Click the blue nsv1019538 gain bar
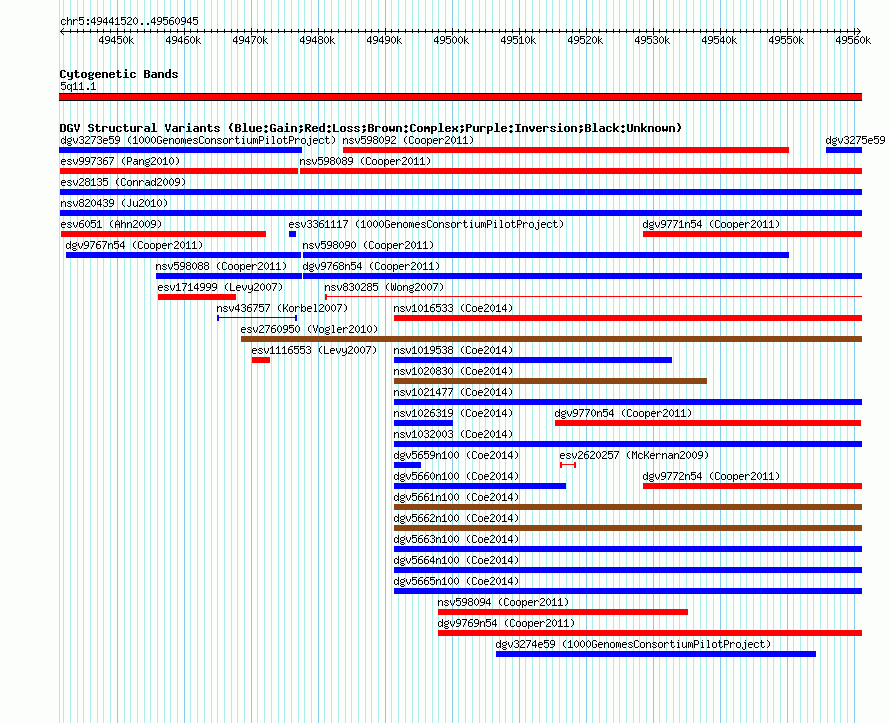890x723 pixels. (533, 360)
